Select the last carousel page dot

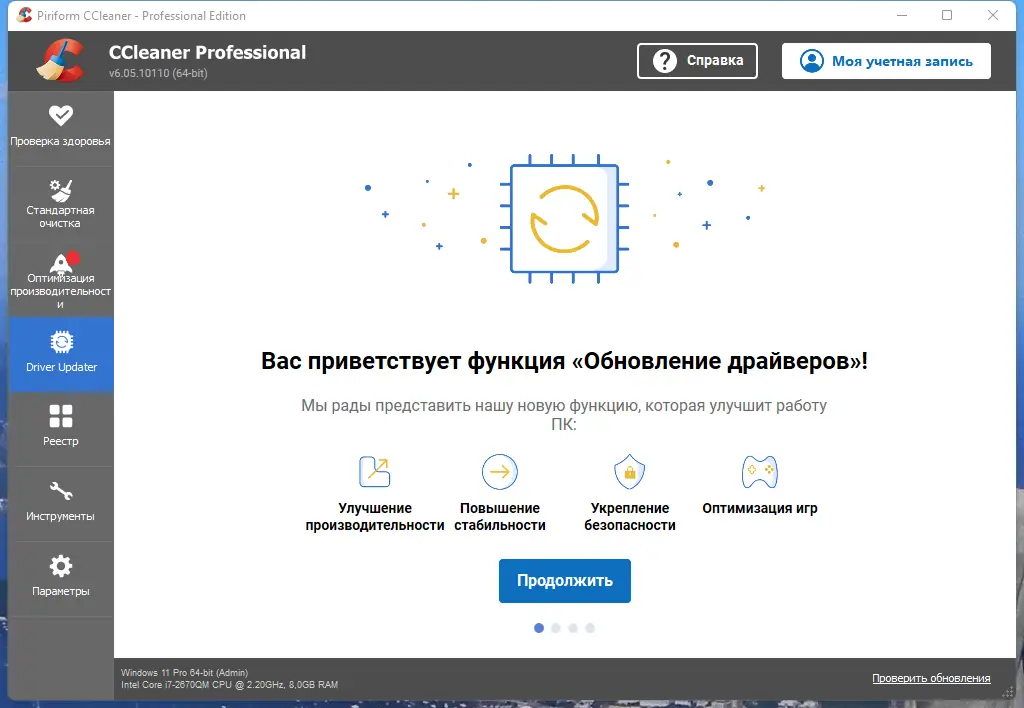(590, 628)
